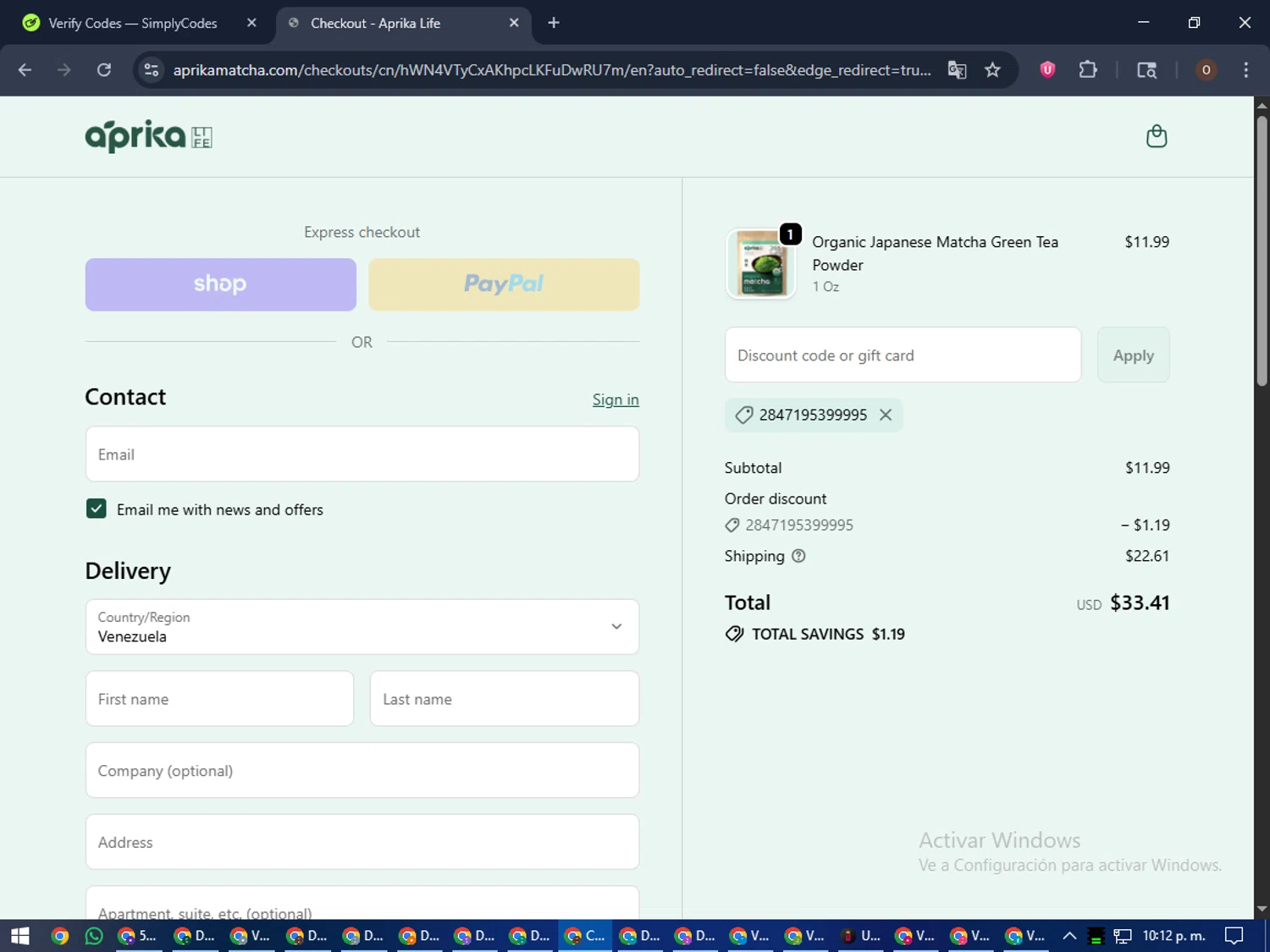This screenshot has width=1270, height=952.
Task: View site information icon in address bar
Action: pos(152,70)
